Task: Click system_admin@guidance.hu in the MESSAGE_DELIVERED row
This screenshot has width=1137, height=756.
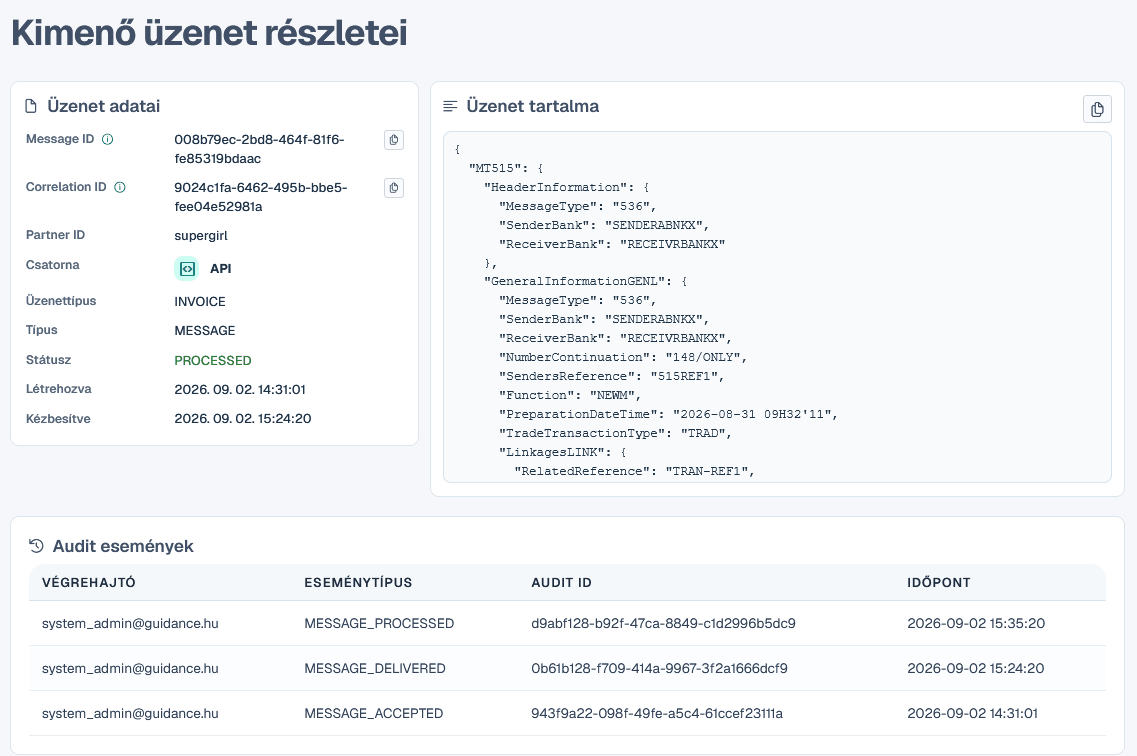Action: (130, 668)
